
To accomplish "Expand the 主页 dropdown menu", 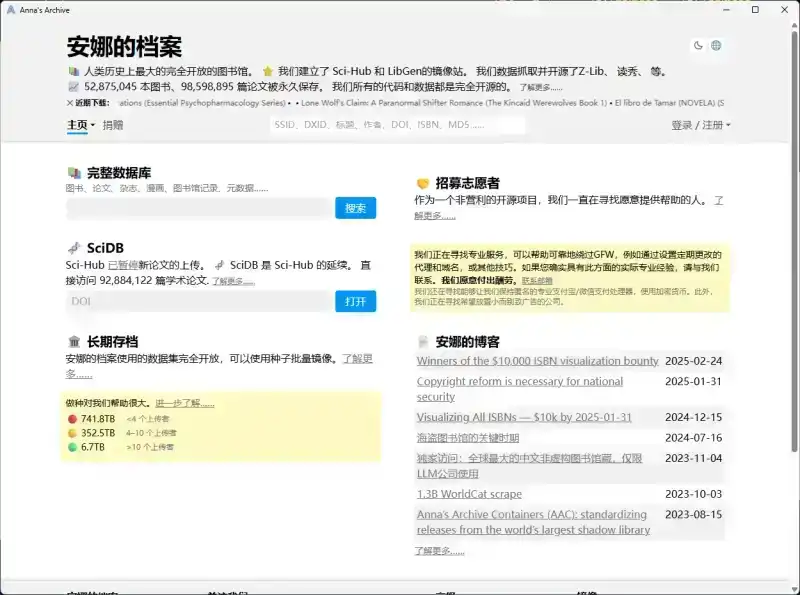I will click(x=81, y=125).
